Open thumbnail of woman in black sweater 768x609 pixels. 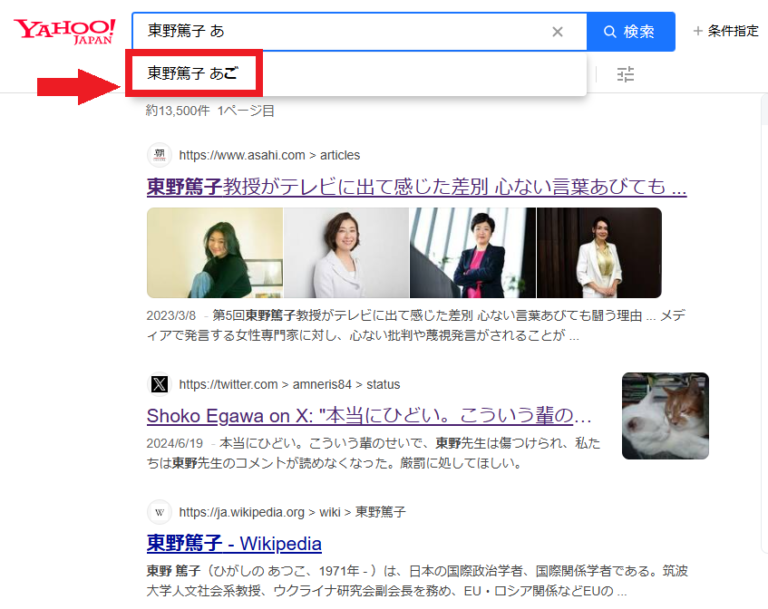click(215, 253)
